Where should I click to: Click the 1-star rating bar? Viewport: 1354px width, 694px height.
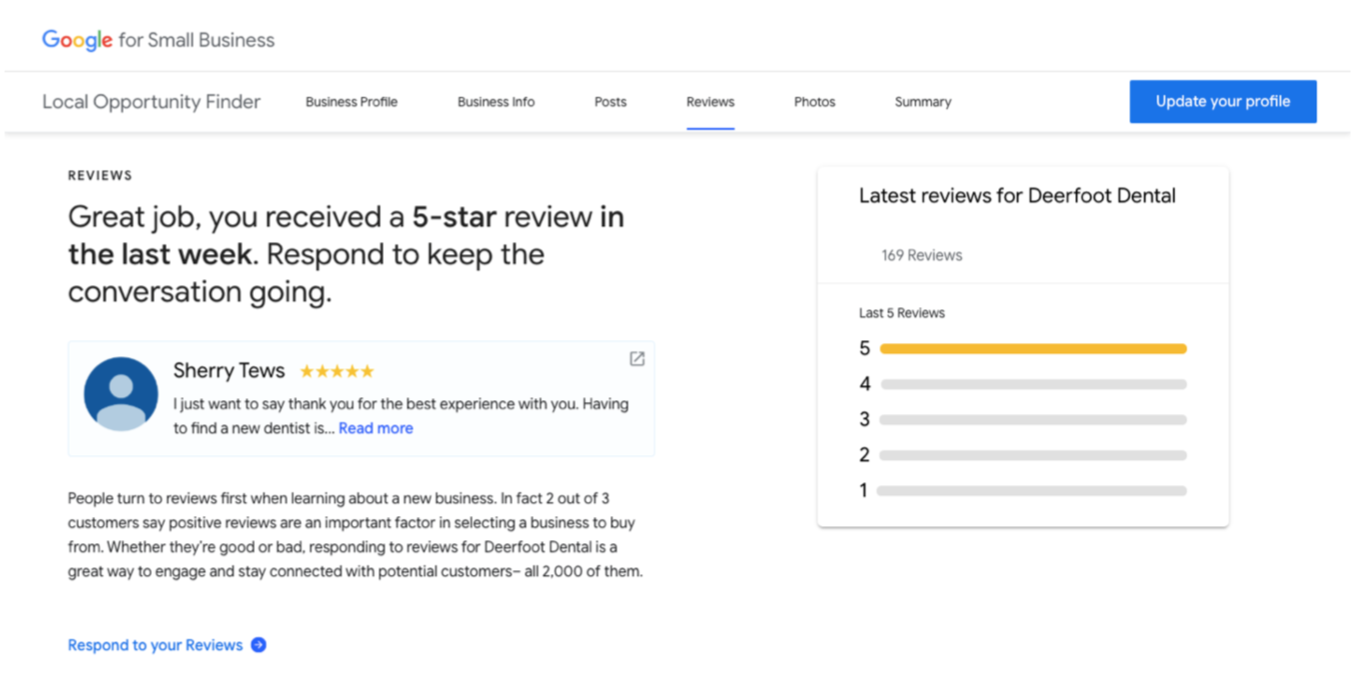1032,491
